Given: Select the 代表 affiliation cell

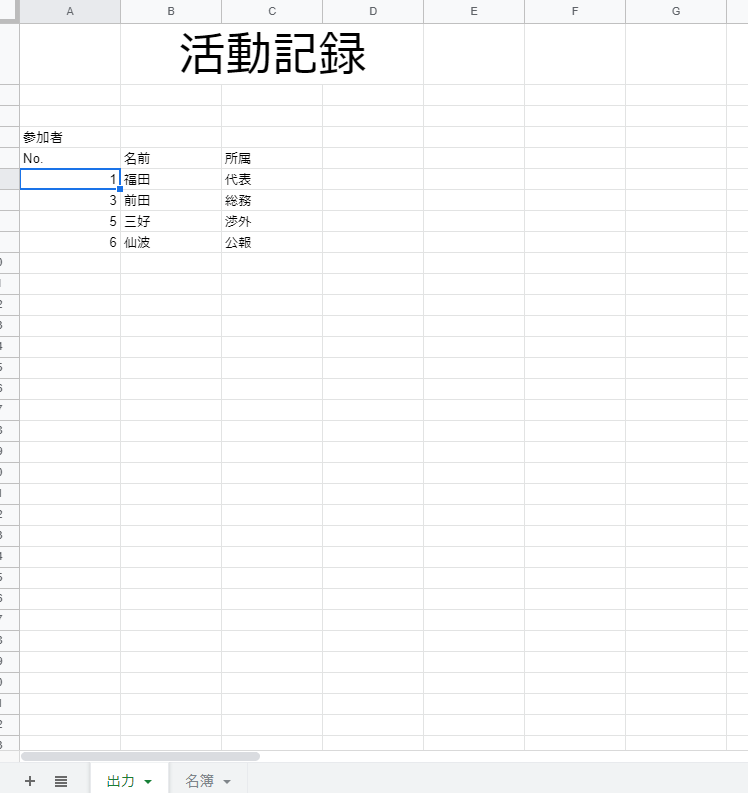Looking at the screenshot, I should 272,179.
